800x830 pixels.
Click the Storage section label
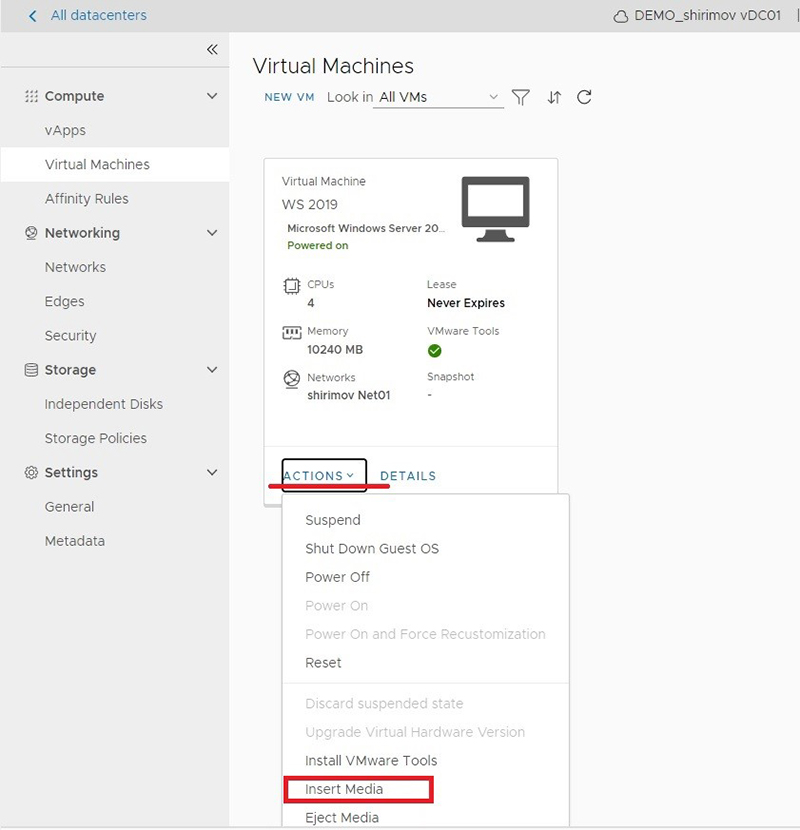[70, 370]
